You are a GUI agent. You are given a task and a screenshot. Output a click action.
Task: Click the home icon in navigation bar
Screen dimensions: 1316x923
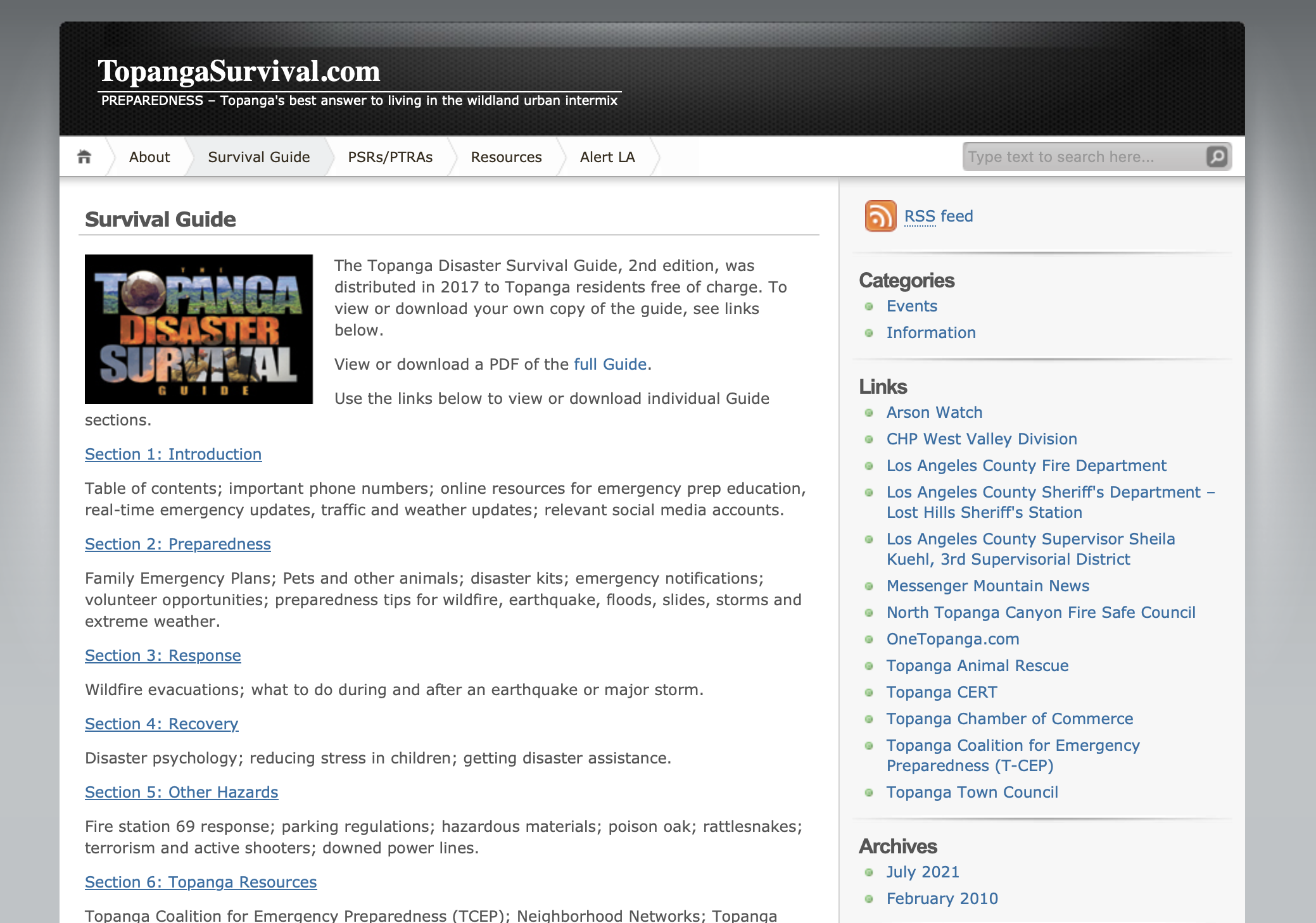[x=84, y=156]
